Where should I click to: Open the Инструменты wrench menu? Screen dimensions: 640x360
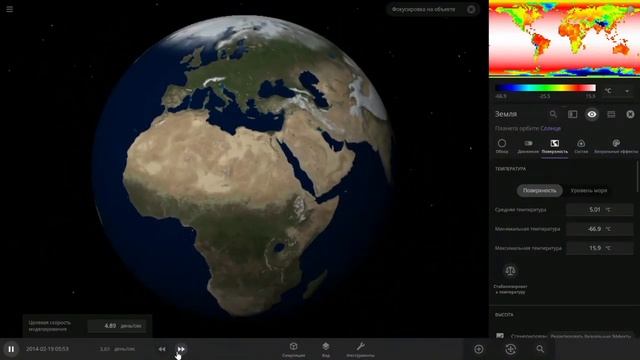tap(360, 350)
